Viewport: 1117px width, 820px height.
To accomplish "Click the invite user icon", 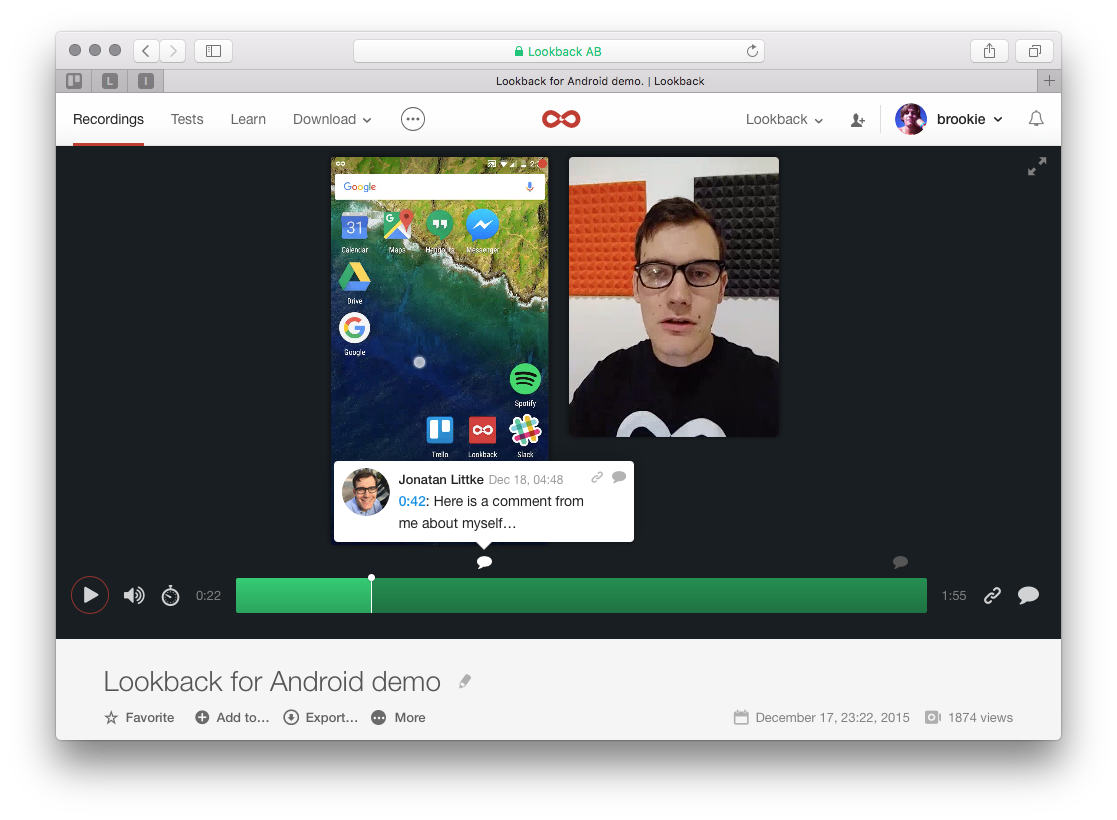I will click(857, 120).
